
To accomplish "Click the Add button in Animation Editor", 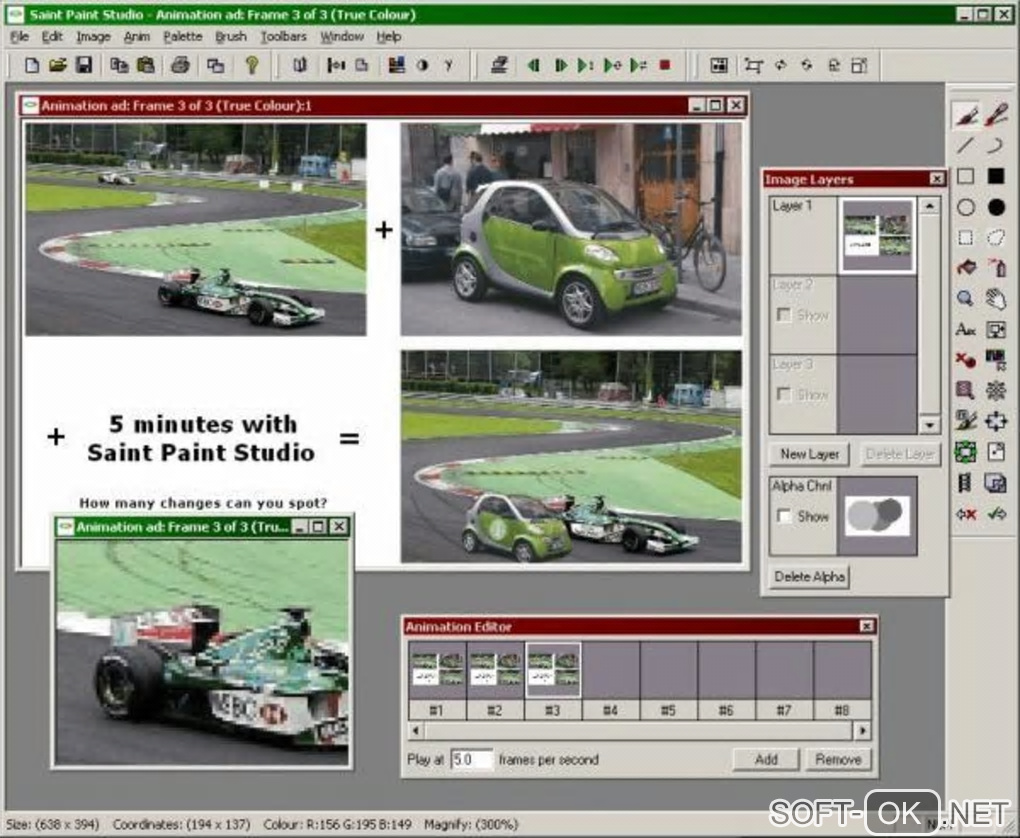I will pos(766,759).
